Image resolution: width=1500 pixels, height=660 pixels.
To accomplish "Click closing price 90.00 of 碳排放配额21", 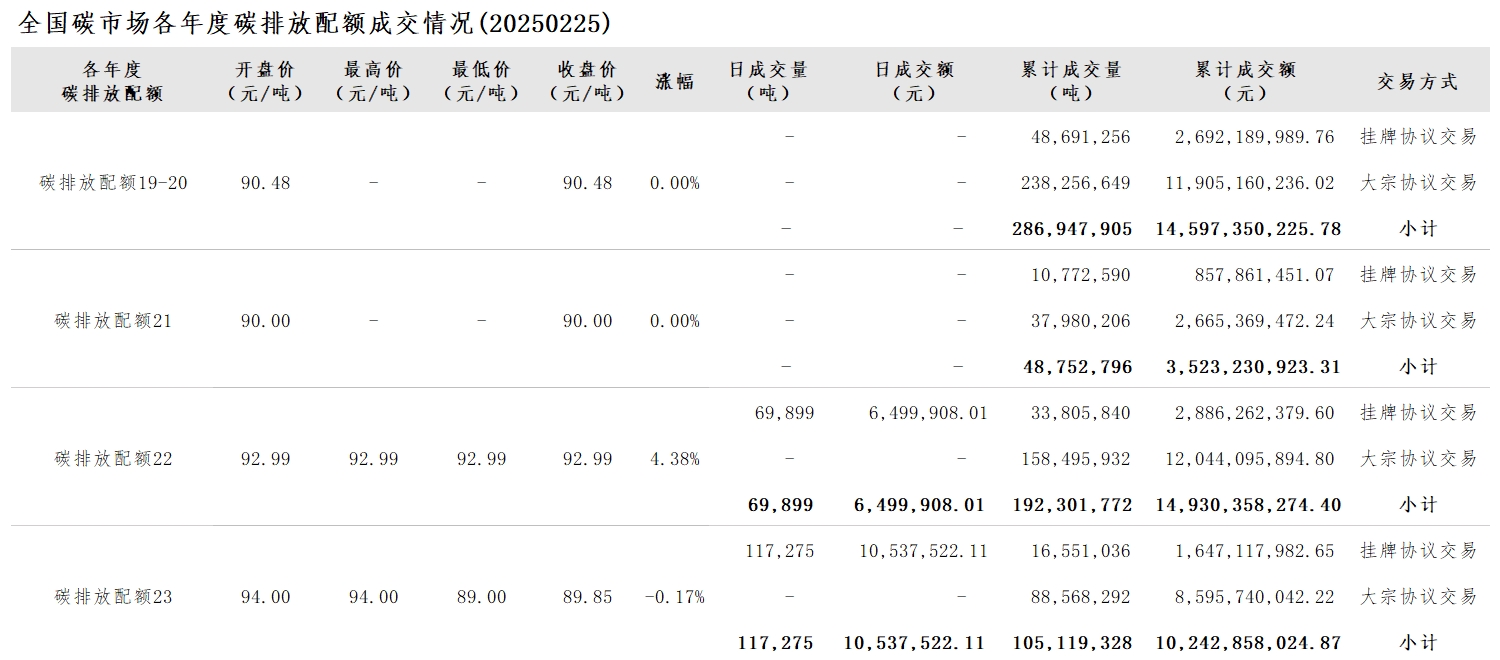I will tap(588, 321).
